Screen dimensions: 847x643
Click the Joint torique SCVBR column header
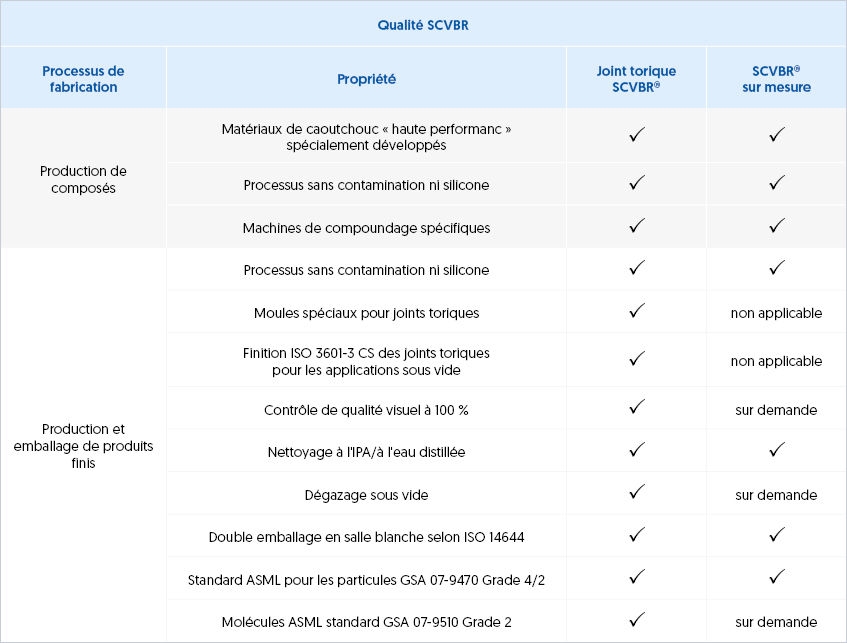(636, 79)
